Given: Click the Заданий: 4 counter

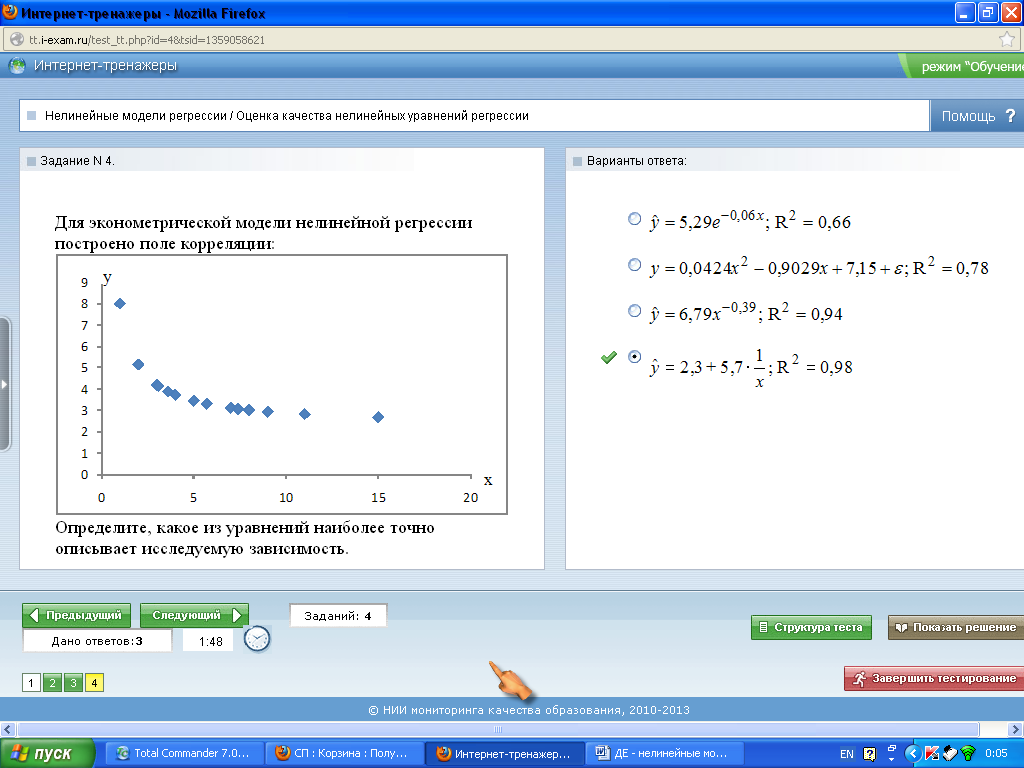Looking at the screenshot, I should click(x=338, y=616).
